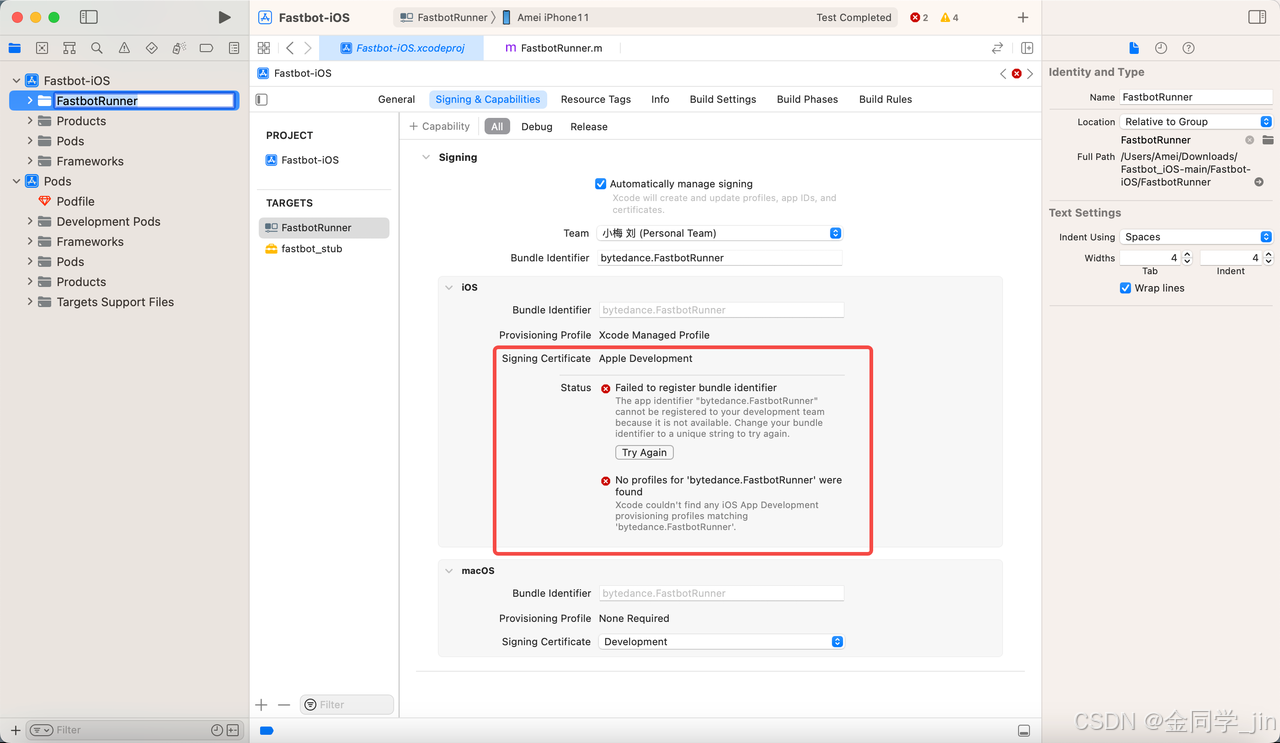The height and width of the screenshot is (743, 1280).
Task: Open the Find navigator magnifier icon
Action: click(97, 48)
